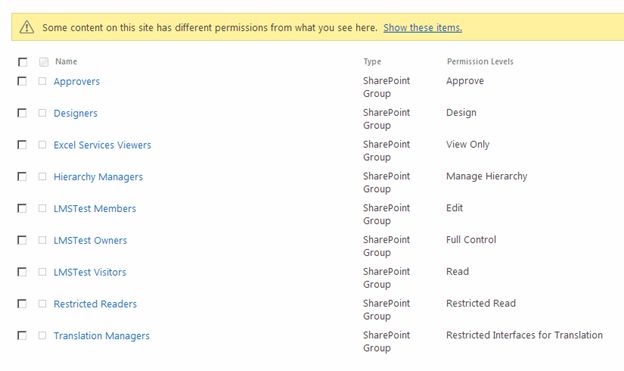Open the Show these items link

click(x=423, y=27)
